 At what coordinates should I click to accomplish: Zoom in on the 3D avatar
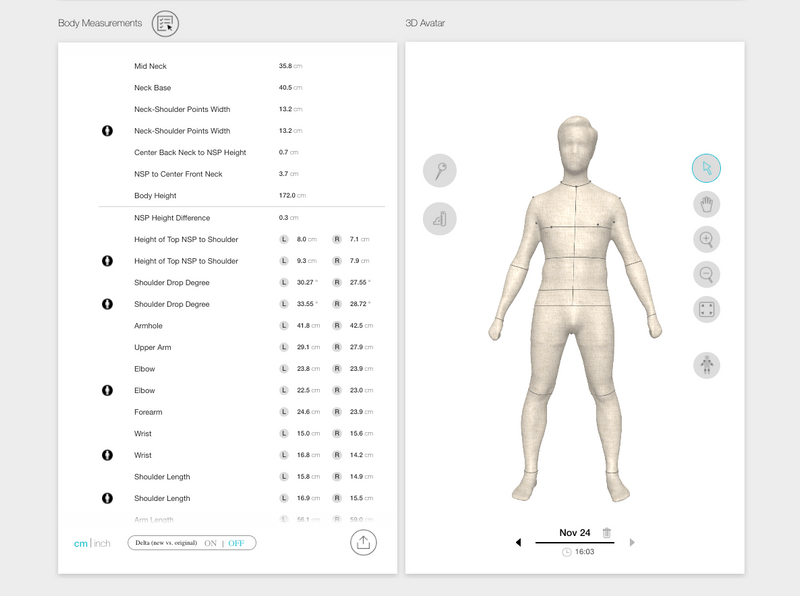[707, 239]
